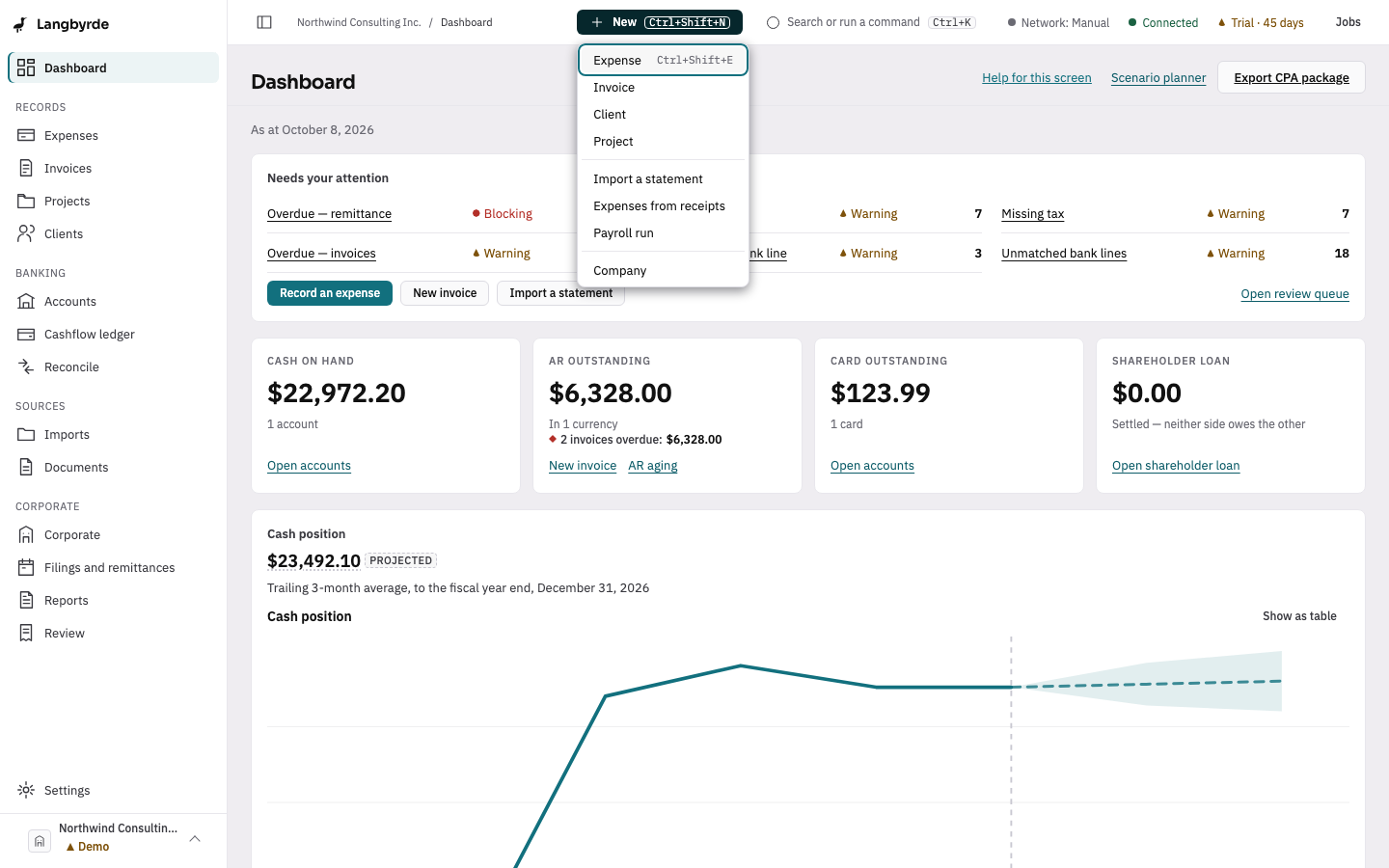
Task: Toggle the sidebar panel icon
Action: click(x=264, y=22)
